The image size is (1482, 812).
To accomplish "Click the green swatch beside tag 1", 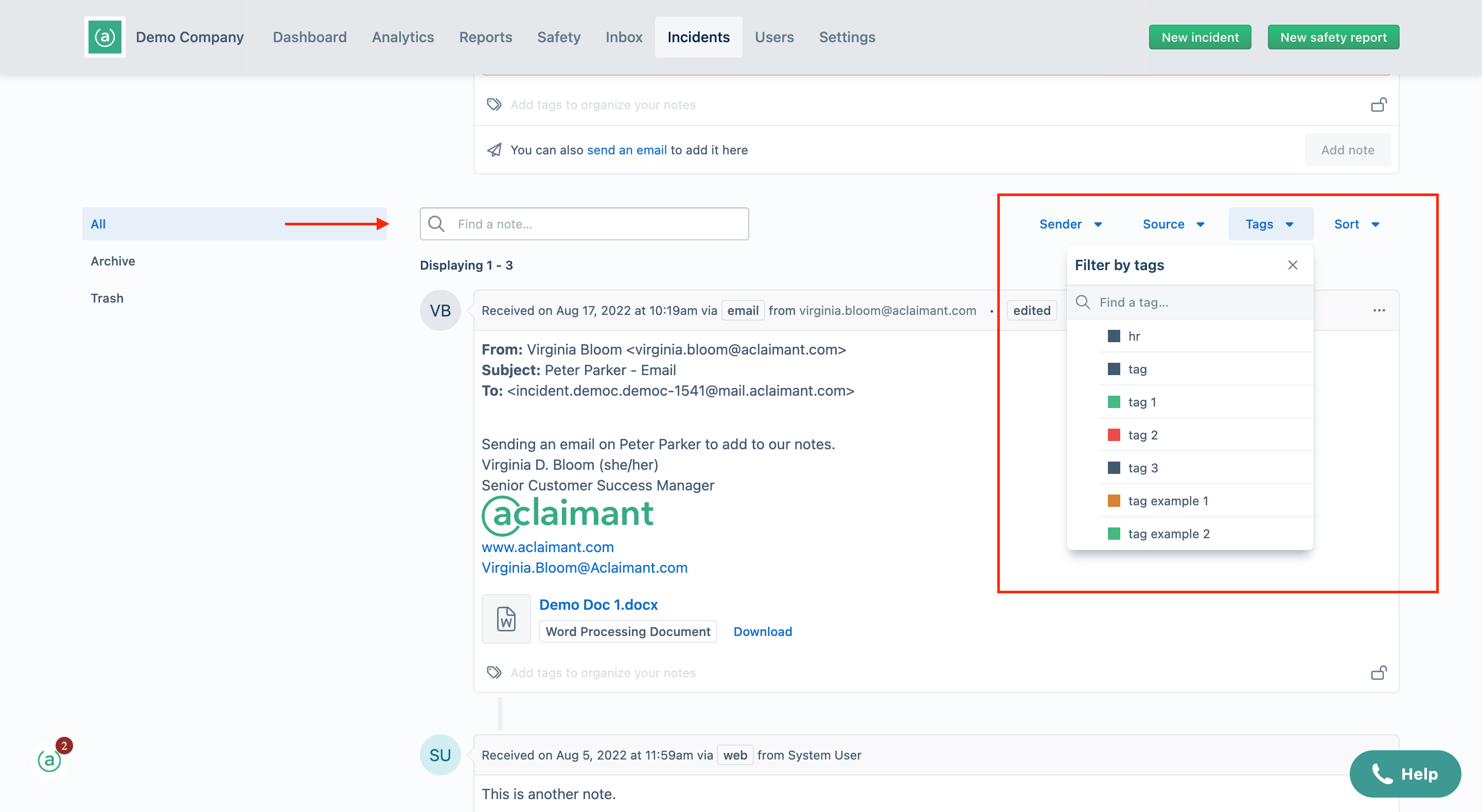I will 1114,402.
